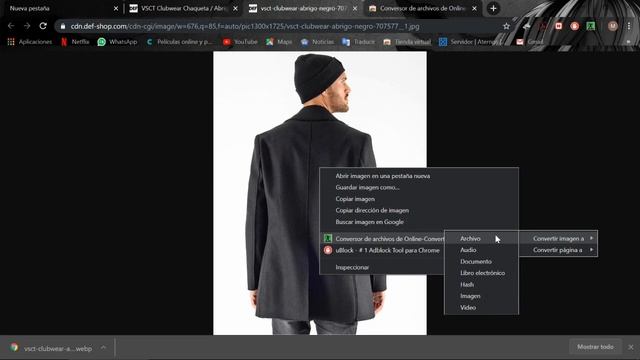This screenshot has height=360, width=640.
Task: Select Guardar imagen como
Action: pyautogui.click(x=419, y=187)
